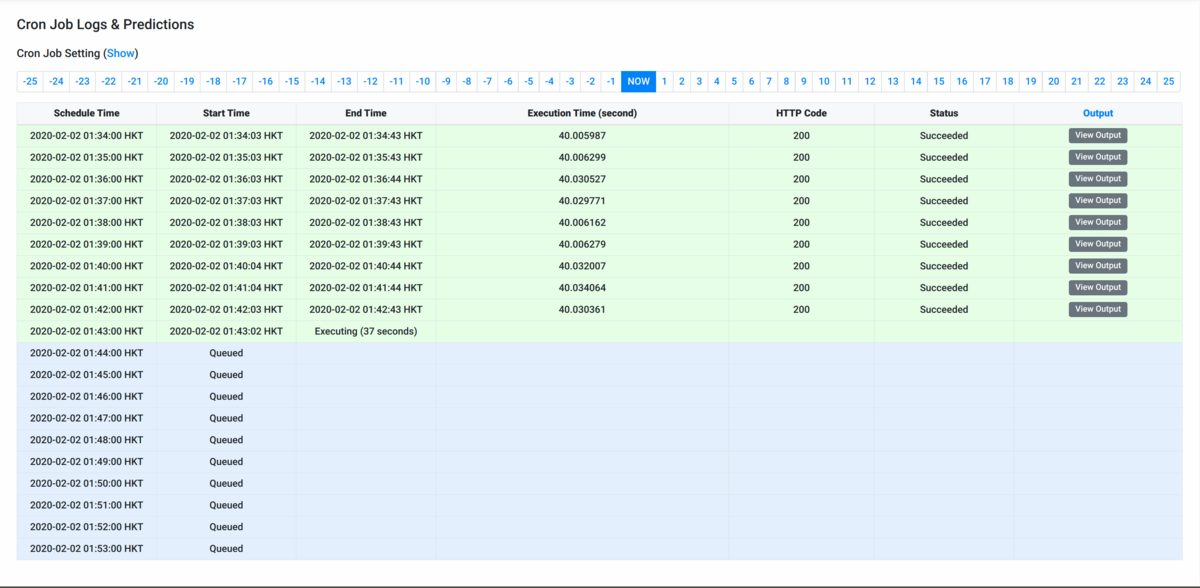
Task: Go to pagination page -25
Action: [x=30, y=81]
